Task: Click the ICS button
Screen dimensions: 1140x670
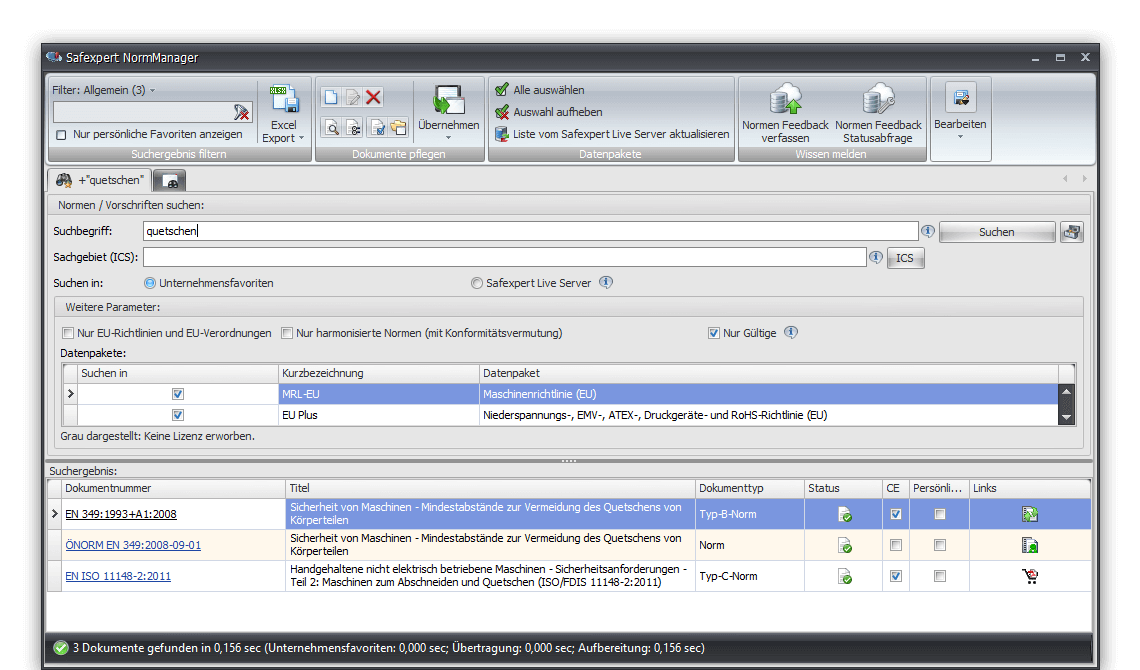Action: pyautogui.click(x=905, y=258)
